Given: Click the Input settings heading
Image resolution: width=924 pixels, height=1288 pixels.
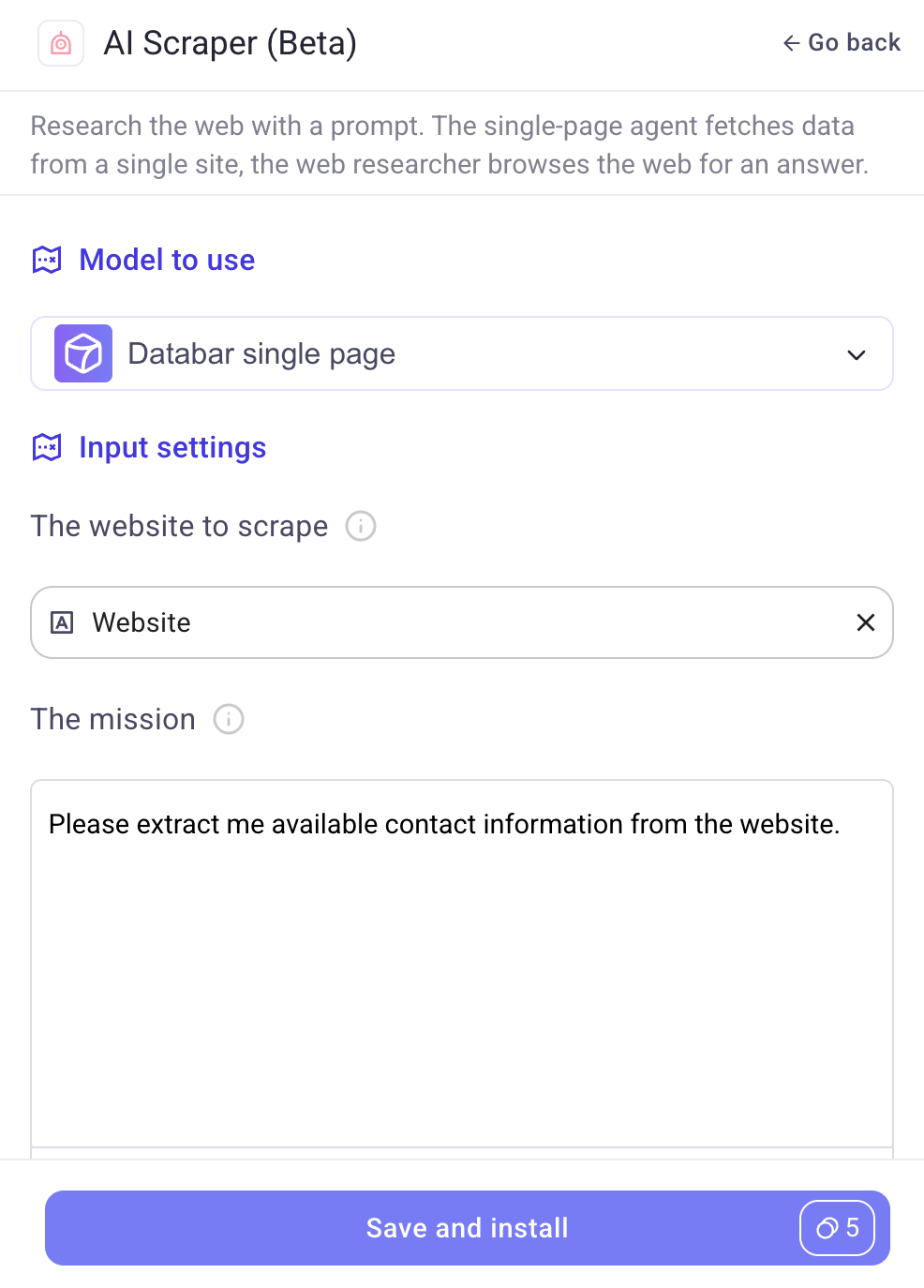Looking at the screenshot, I should tap(172, 447).
